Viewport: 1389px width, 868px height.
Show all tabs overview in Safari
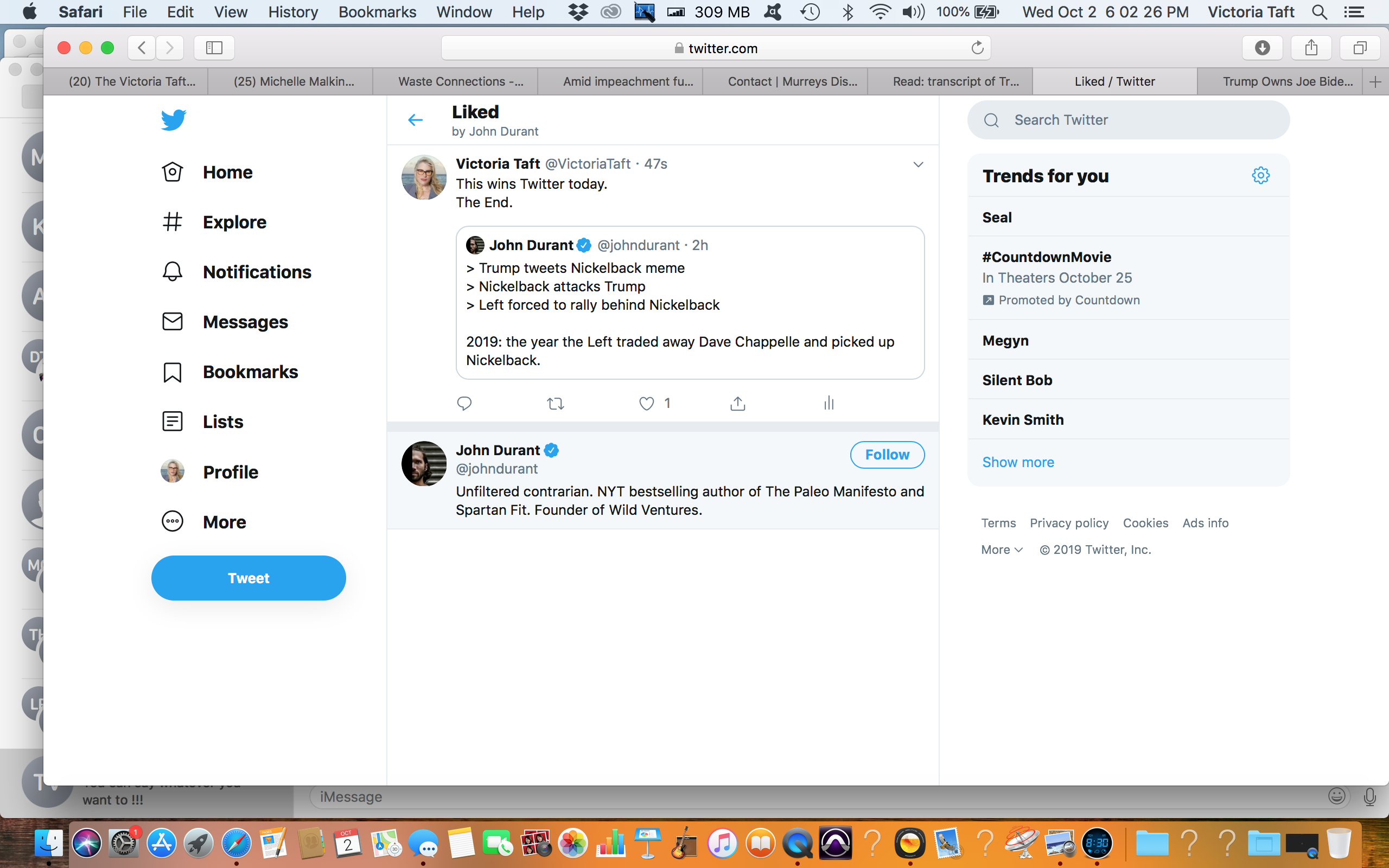(1360, 48)
